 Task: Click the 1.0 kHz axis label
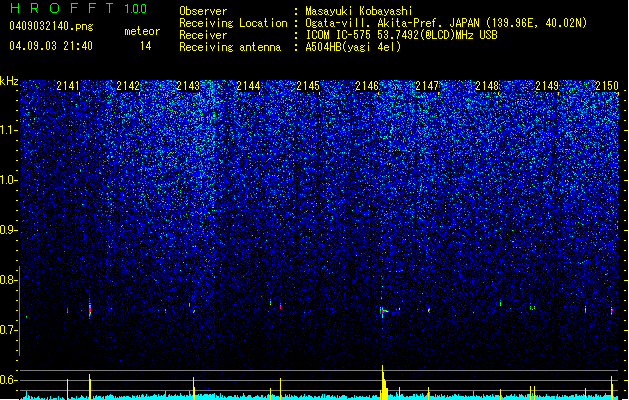pyautogui.click(x=8, y=180)
